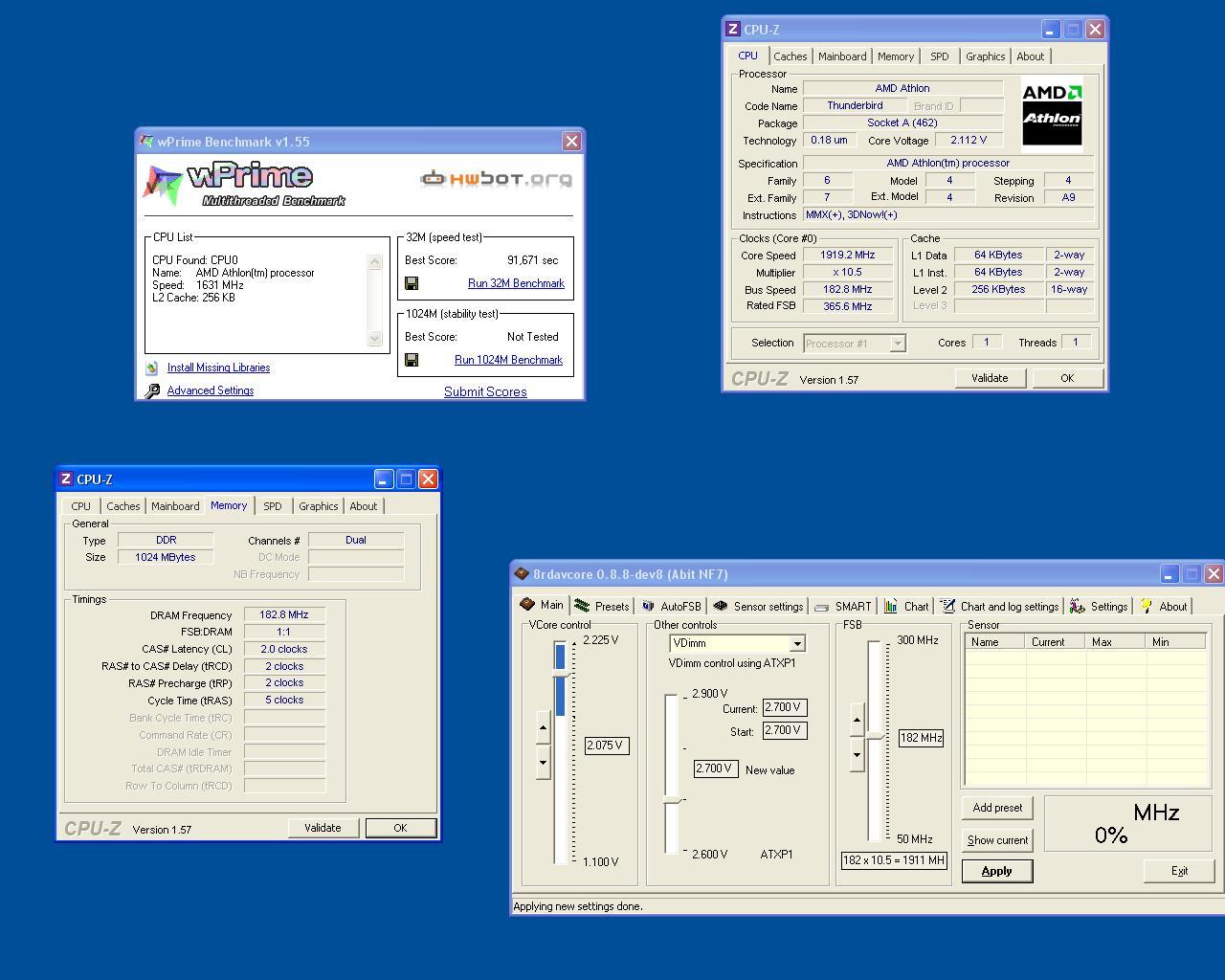This screenshot has width=1225, height=980.
Task: Increase FSB with the up arrow
Action: (857, 720)
